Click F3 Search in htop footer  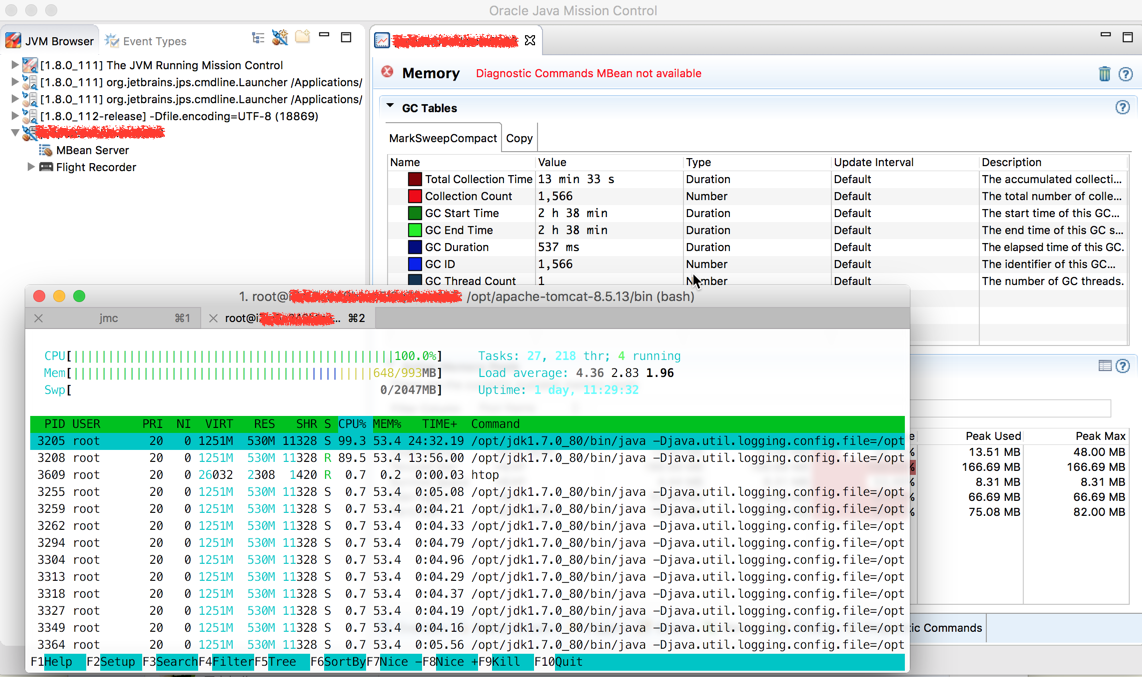coord(170,662)
